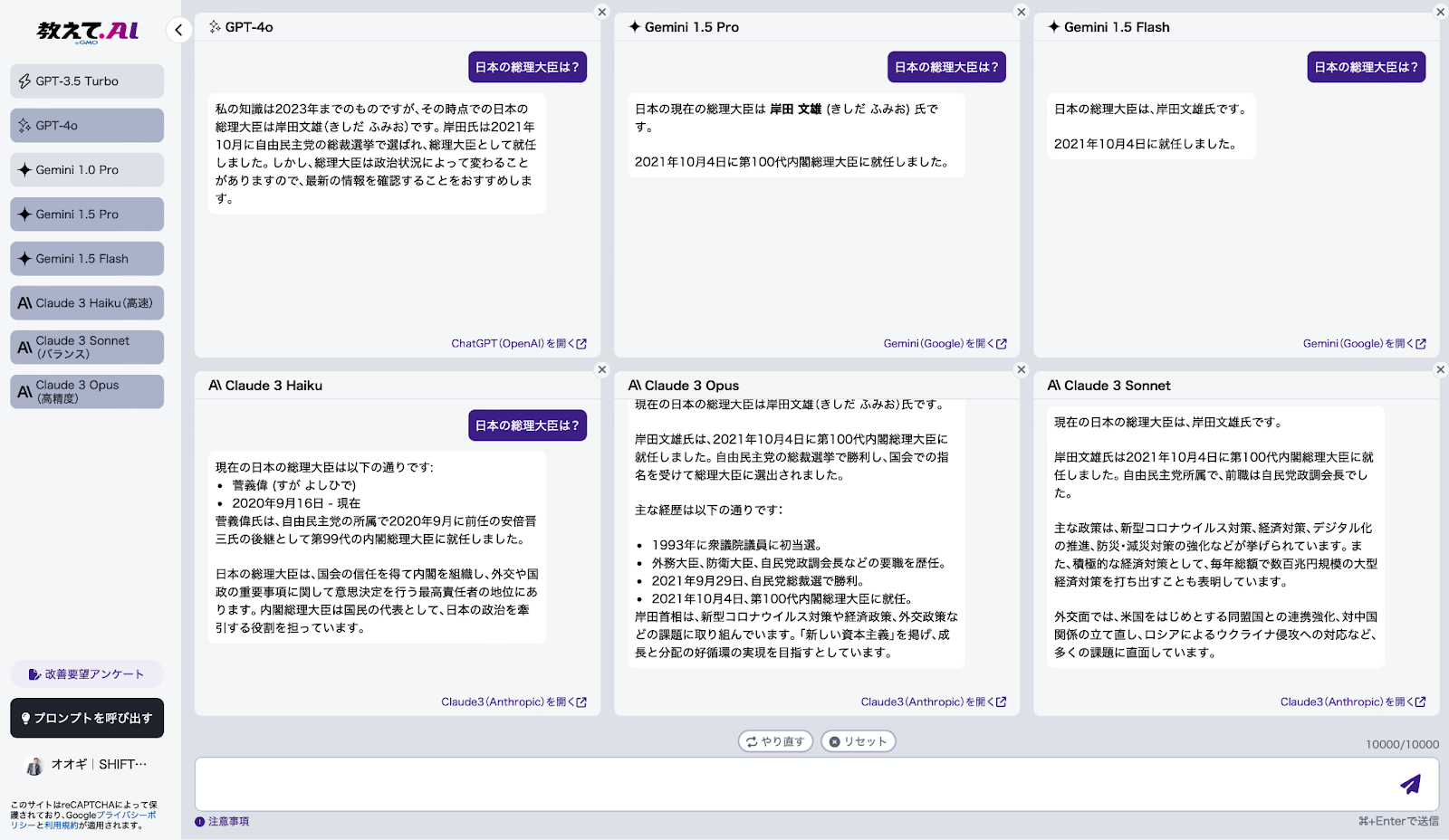
Task: Close the GPT-4o panel
Action: click(601, 12)
